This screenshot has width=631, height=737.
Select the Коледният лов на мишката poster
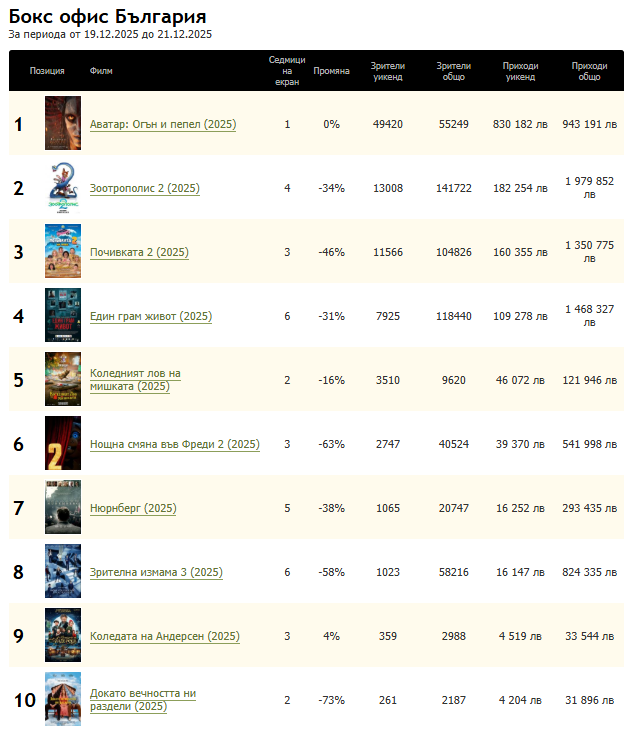[62, 380]
